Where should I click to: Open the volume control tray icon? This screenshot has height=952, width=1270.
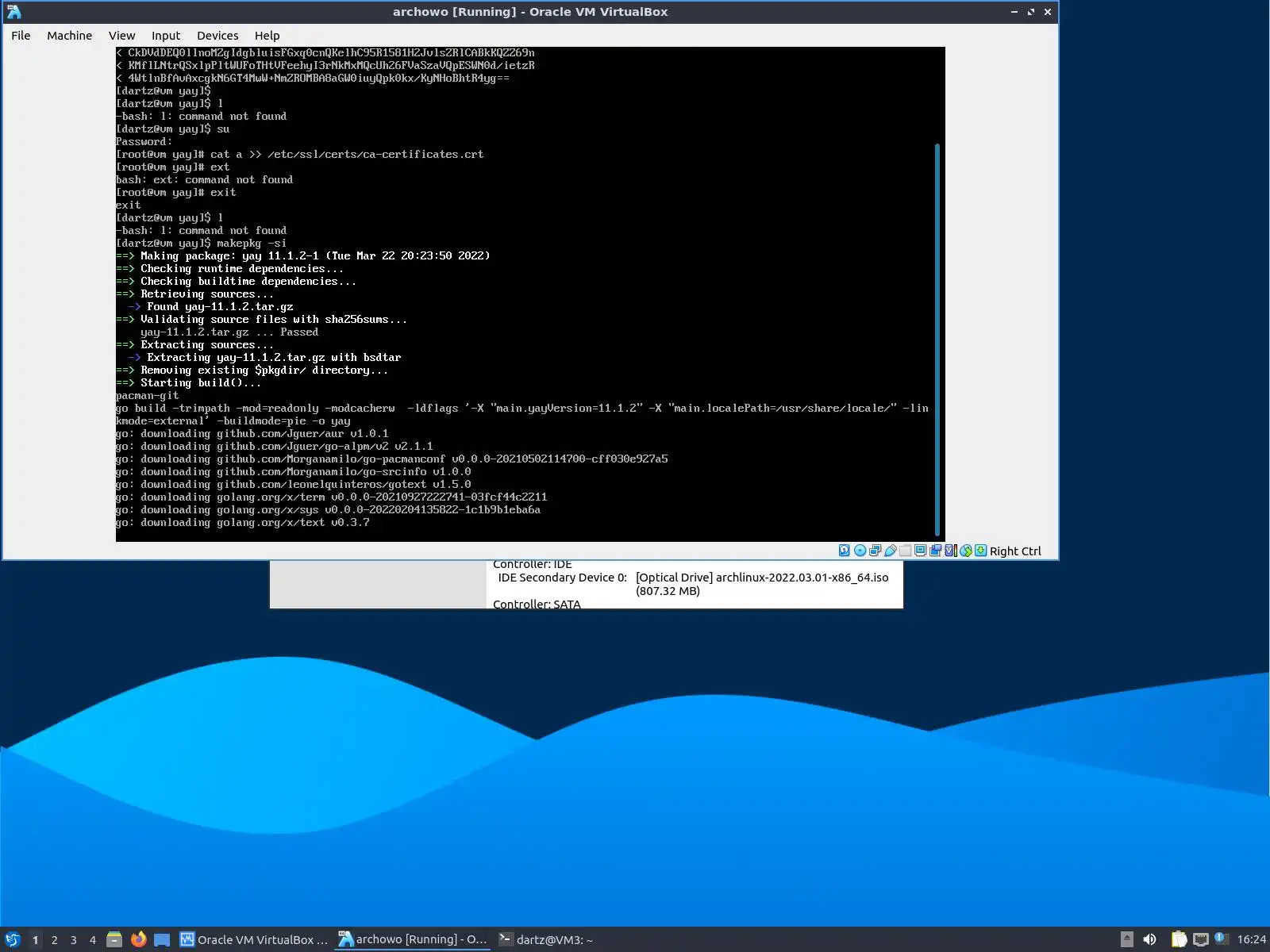coord(1149,939)
